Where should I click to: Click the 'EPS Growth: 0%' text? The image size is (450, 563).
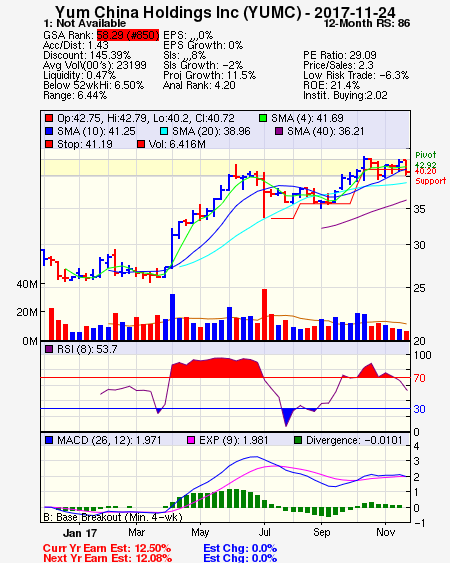203,45
